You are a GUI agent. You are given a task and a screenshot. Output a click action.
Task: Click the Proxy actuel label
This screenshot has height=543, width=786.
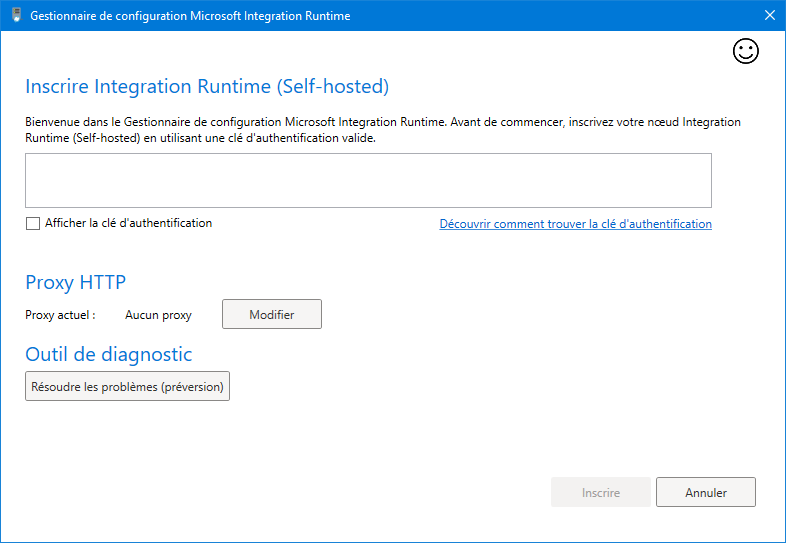coord(60,315)
